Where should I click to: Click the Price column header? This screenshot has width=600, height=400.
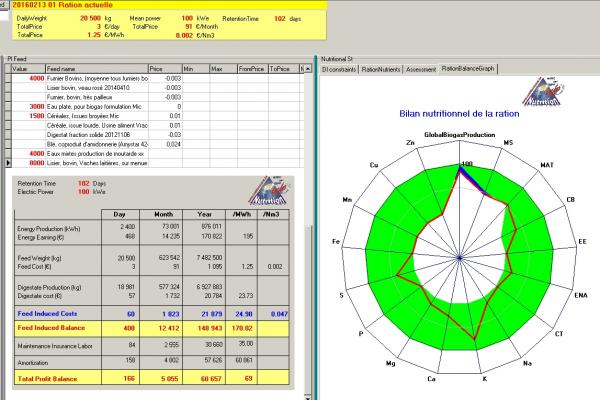pos(165,69)
